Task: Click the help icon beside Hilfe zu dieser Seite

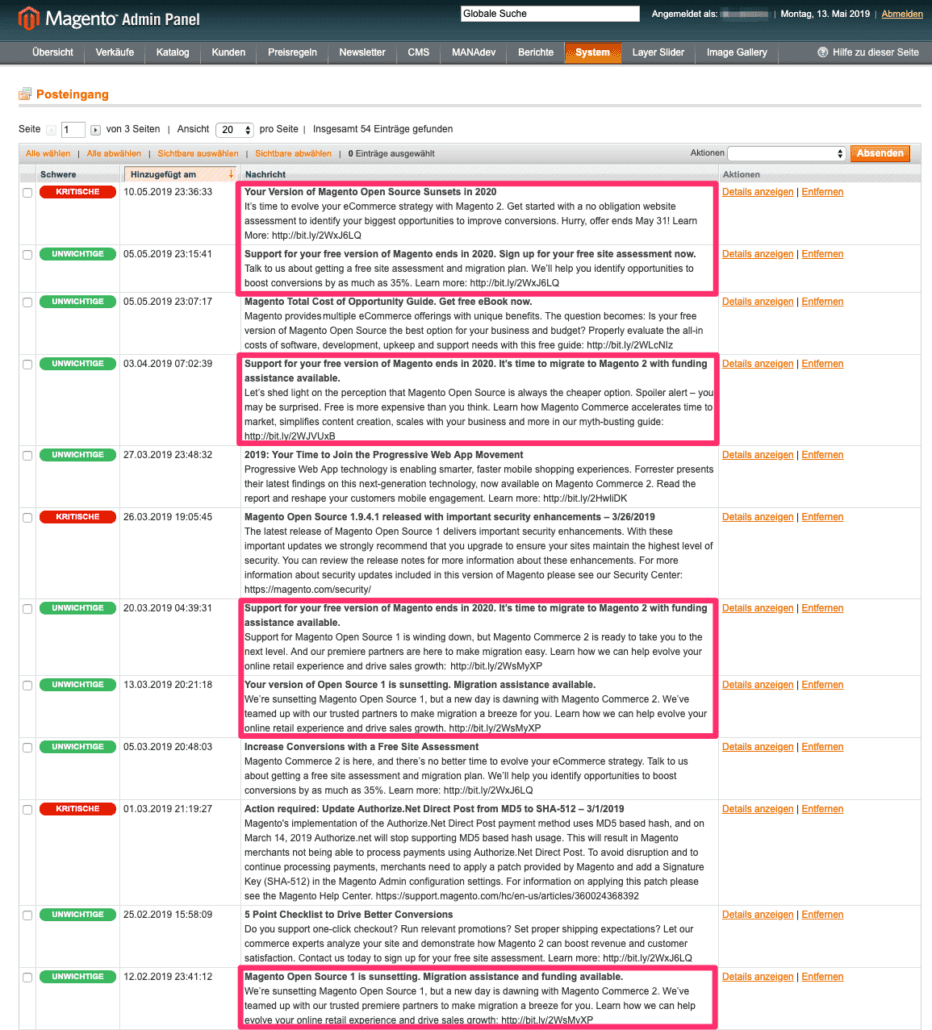Action: pos(822,52)
